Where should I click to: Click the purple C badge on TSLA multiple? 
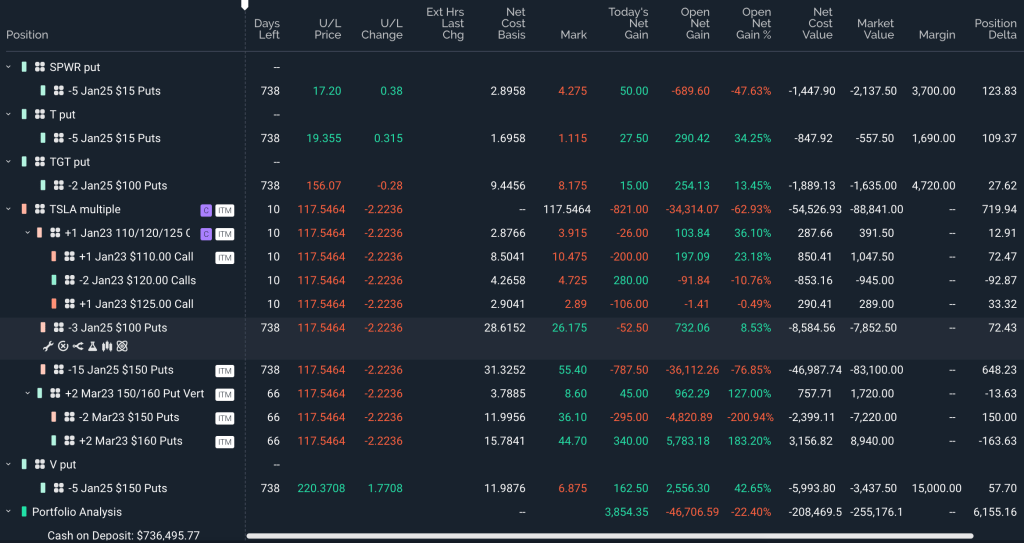[x=205, y=209]
